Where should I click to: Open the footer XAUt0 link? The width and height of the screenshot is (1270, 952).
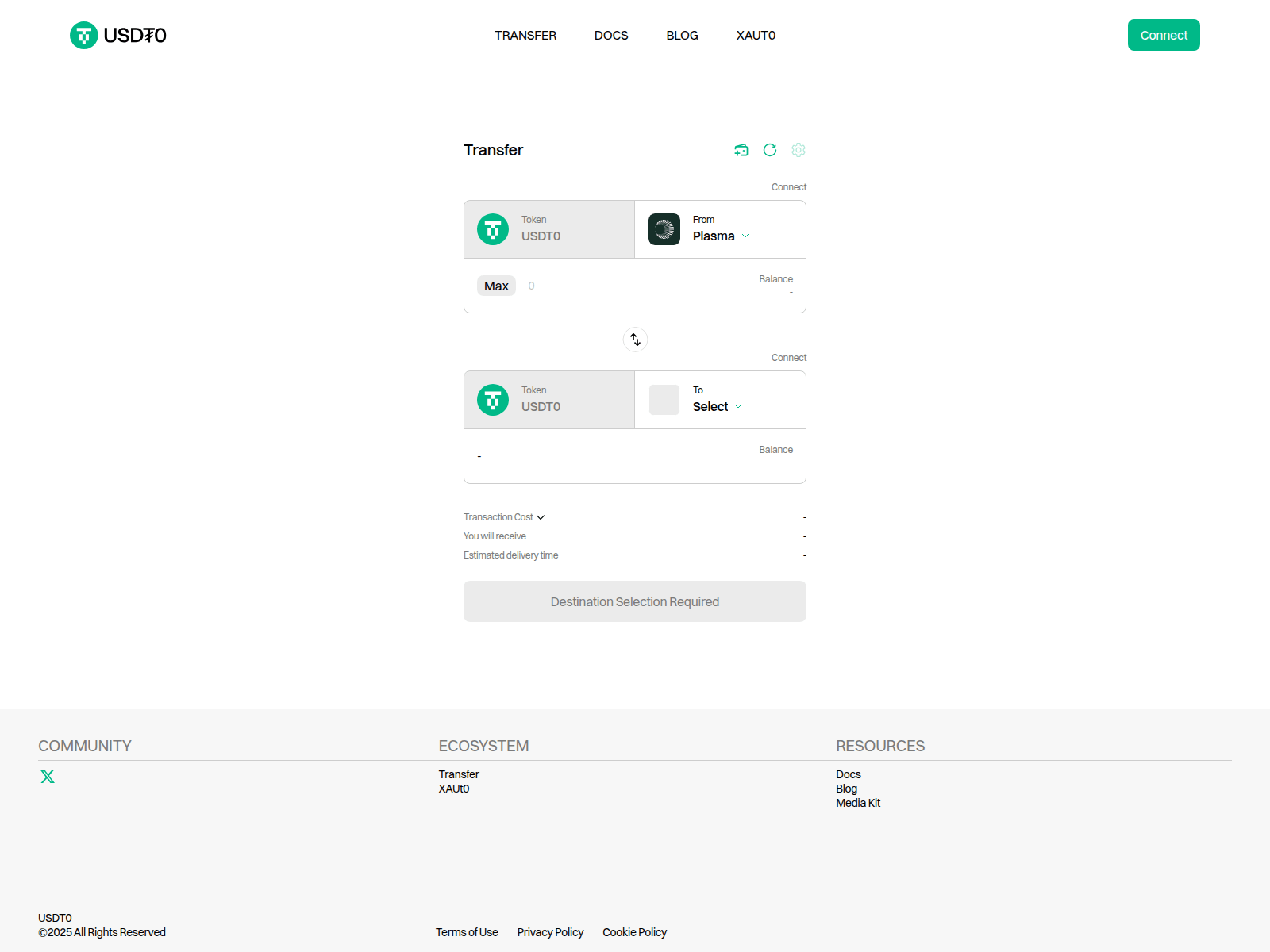point(454,789)
